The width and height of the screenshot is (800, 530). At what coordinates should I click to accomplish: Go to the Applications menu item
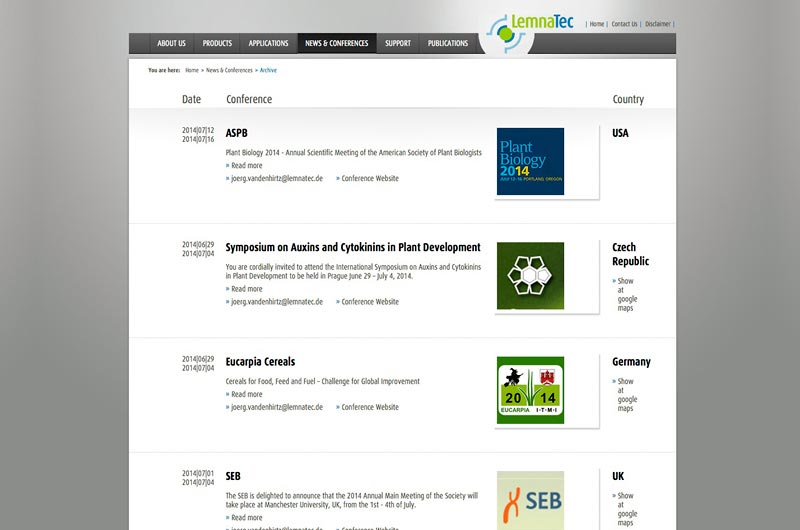268,44
